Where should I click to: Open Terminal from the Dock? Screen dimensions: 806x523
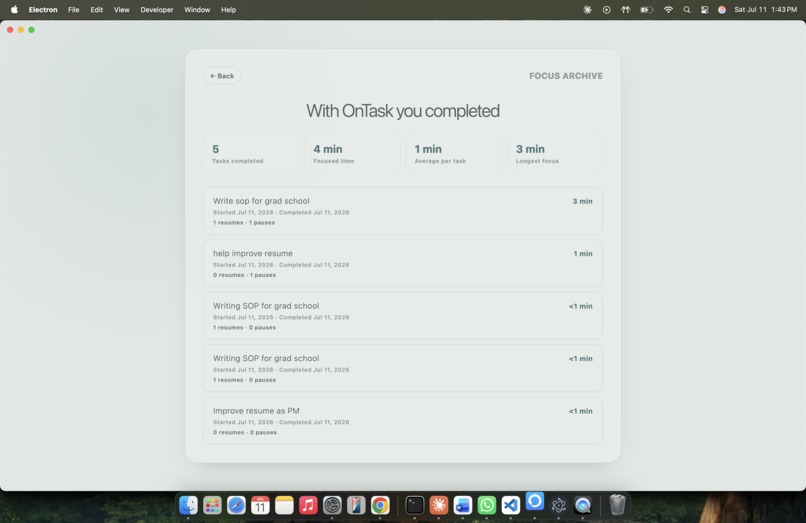[414, 505]
